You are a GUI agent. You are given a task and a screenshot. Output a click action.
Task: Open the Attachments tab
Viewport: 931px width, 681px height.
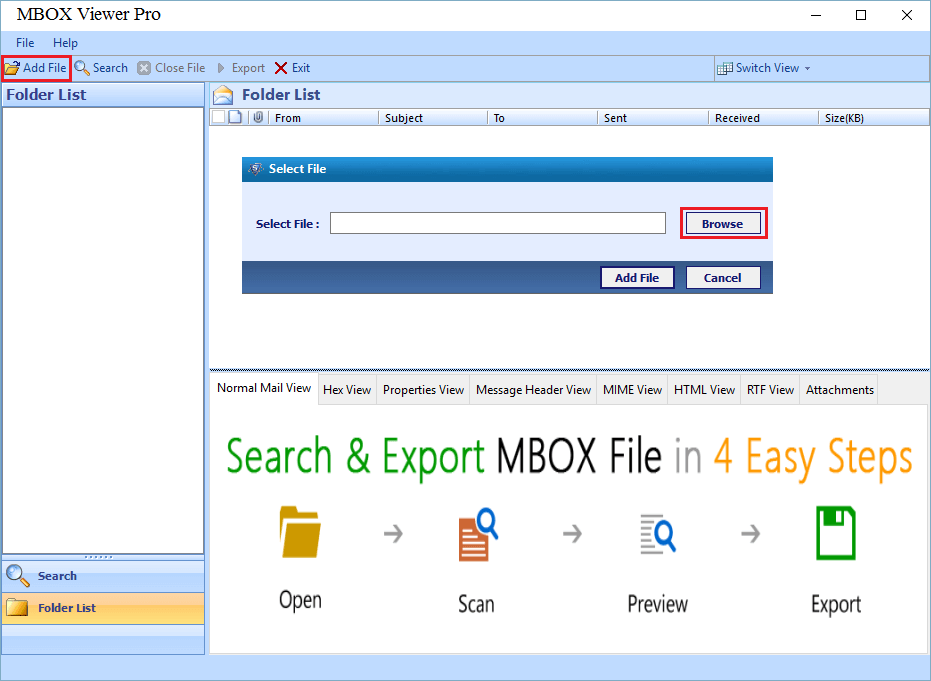(839, 390)
